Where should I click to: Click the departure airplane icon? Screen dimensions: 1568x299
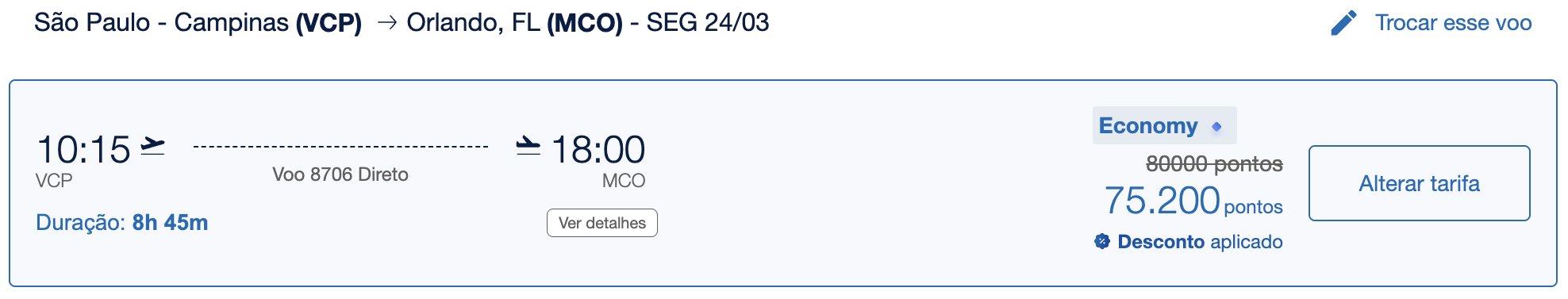click(x=152, y=146)
